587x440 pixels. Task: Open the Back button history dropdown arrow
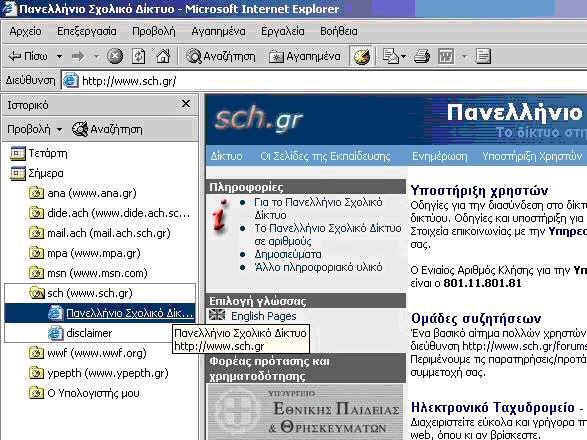(x=59, y=57)
